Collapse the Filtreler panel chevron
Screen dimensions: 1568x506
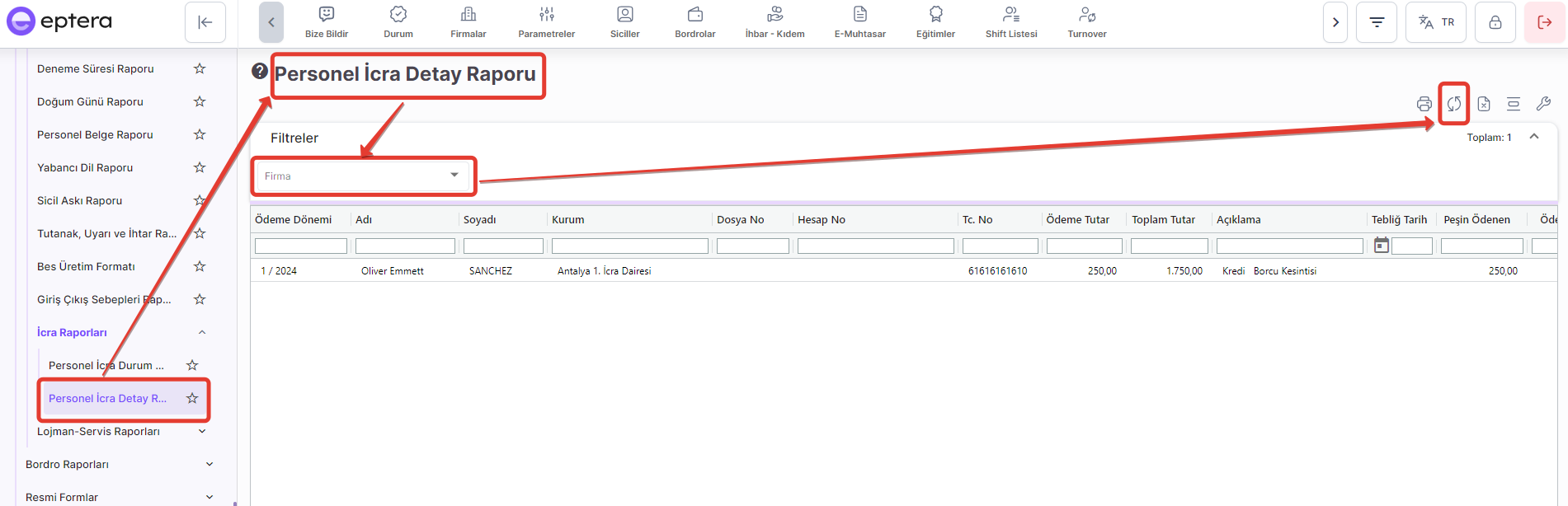(x=1534, y=137)
